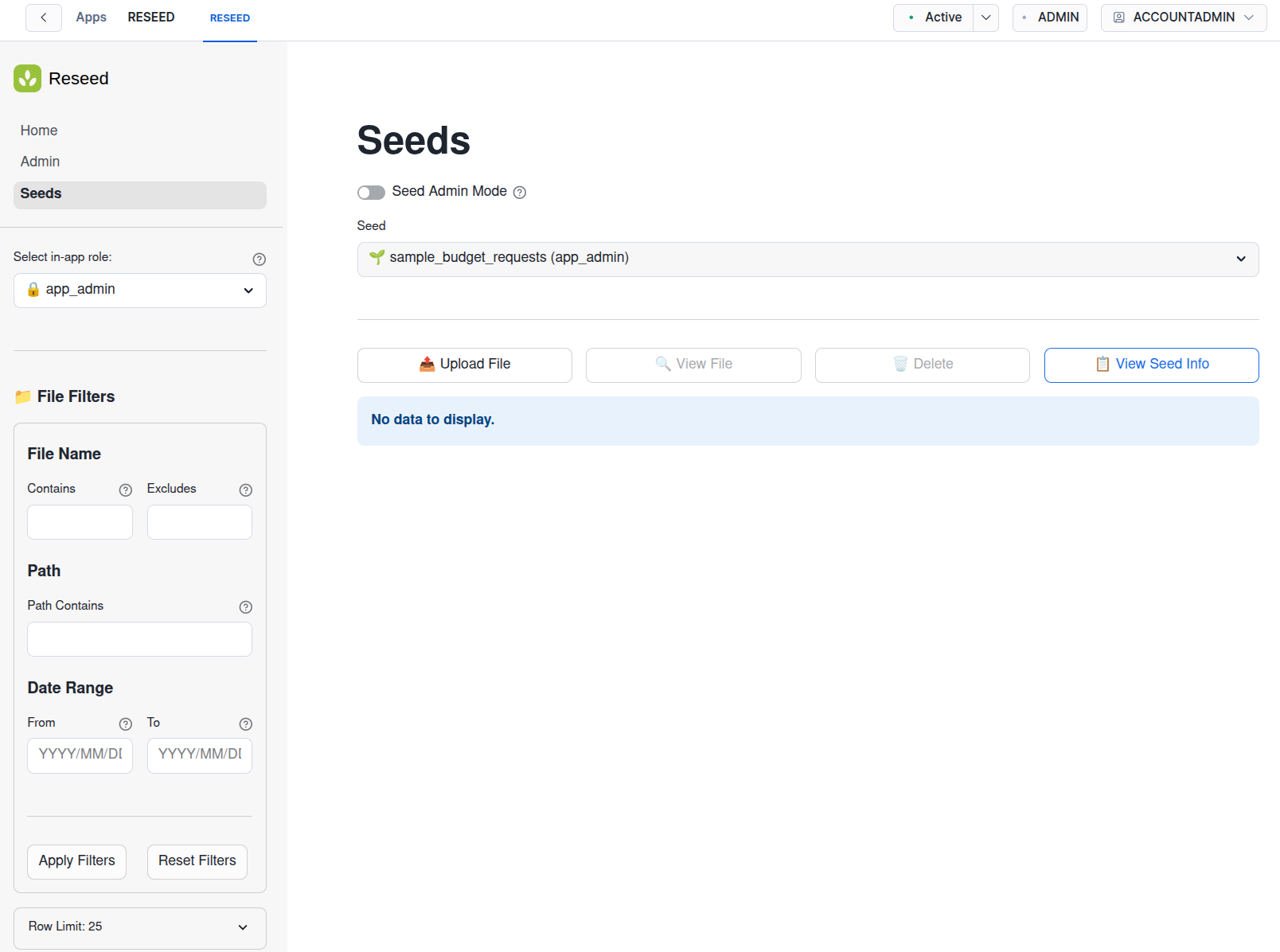
Task: Click the magnifier icon on View File button
Action: 663,364
